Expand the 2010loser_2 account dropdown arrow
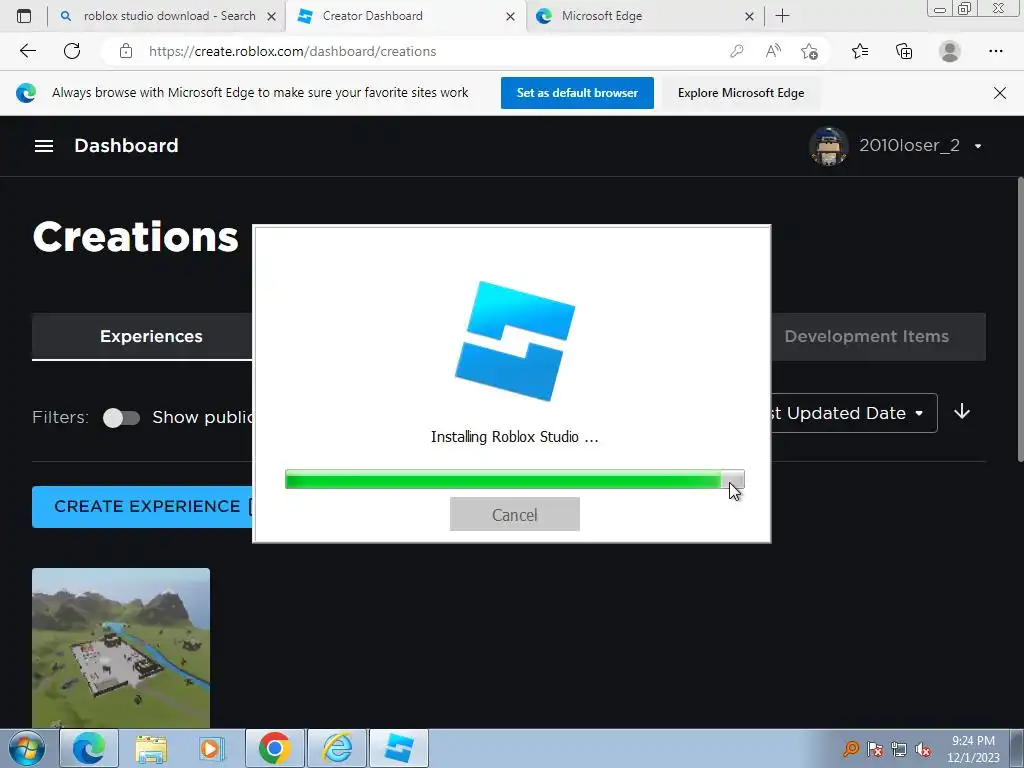This screenshot has width=1024, height=768. pos(978,146)
